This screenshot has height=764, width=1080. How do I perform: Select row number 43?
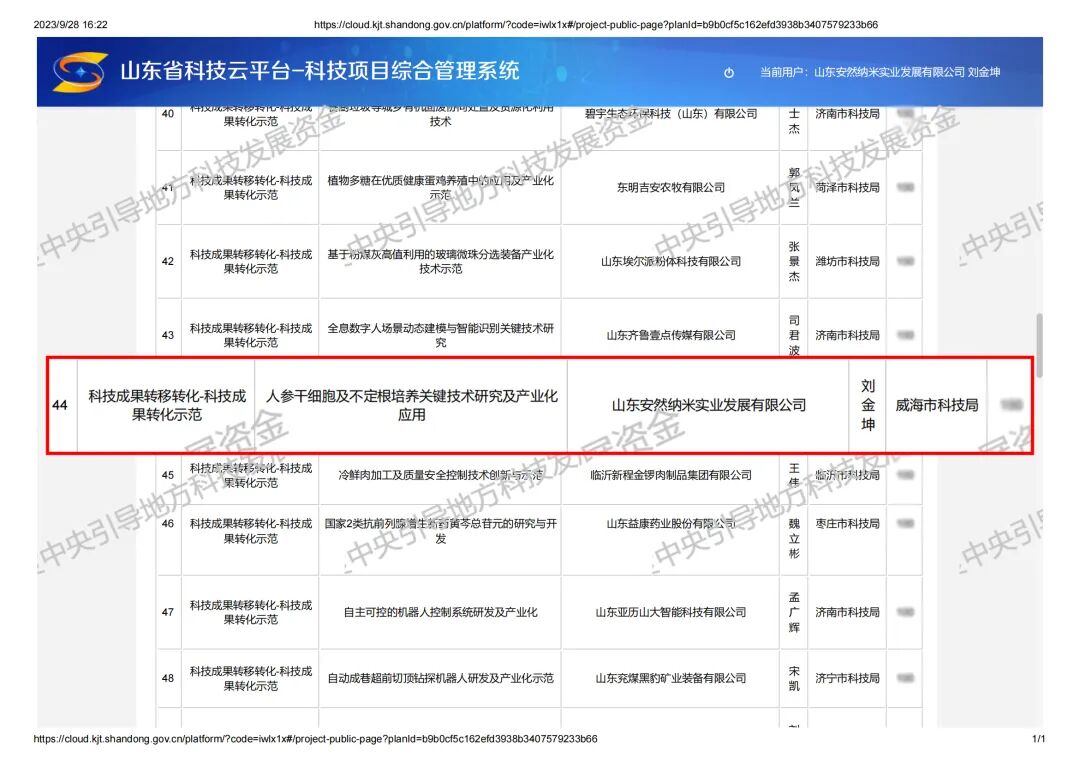167,335
